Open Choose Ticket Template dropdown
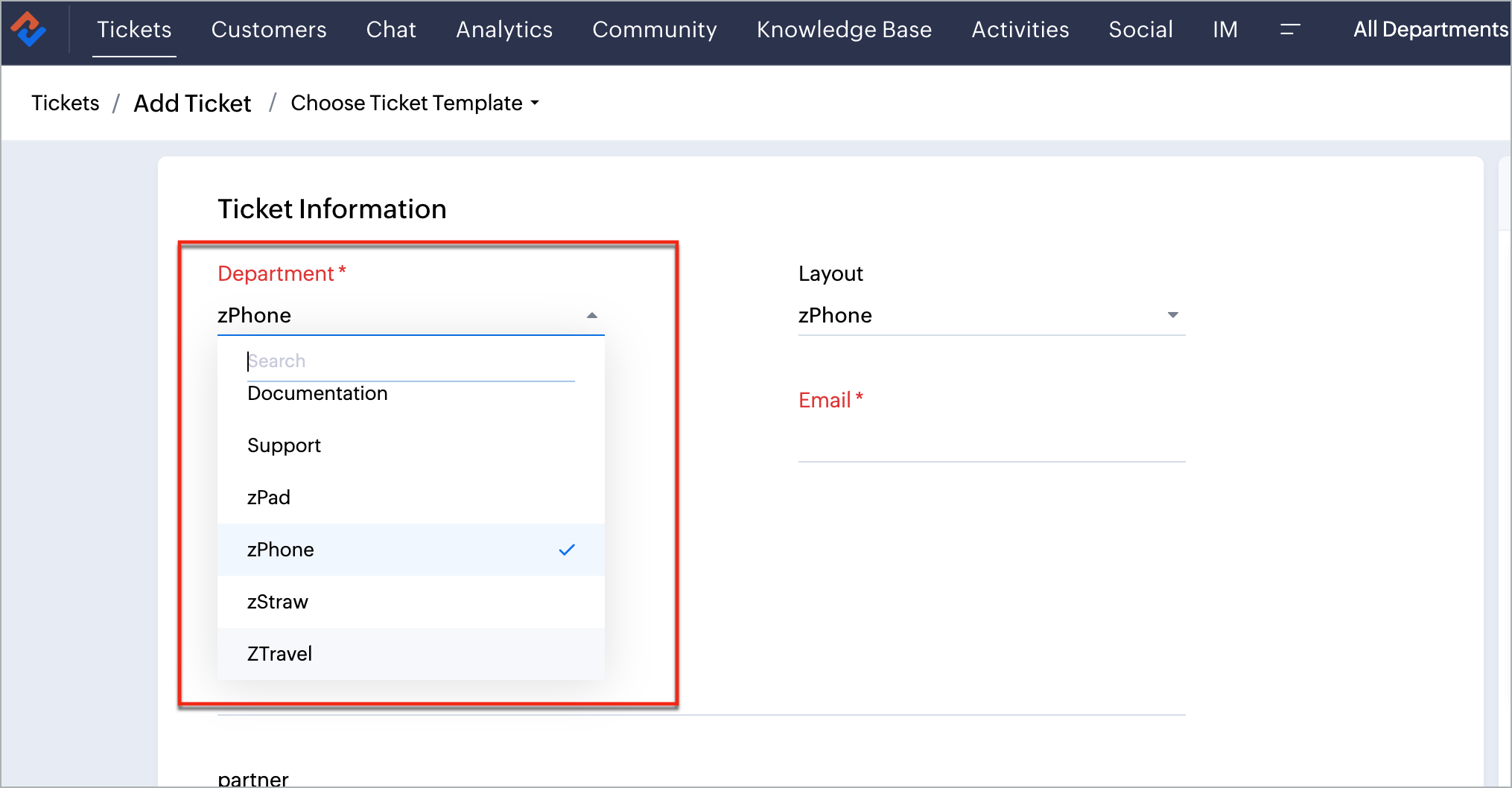The height and width of the screenshot is (788, 1512). [414, 103]
